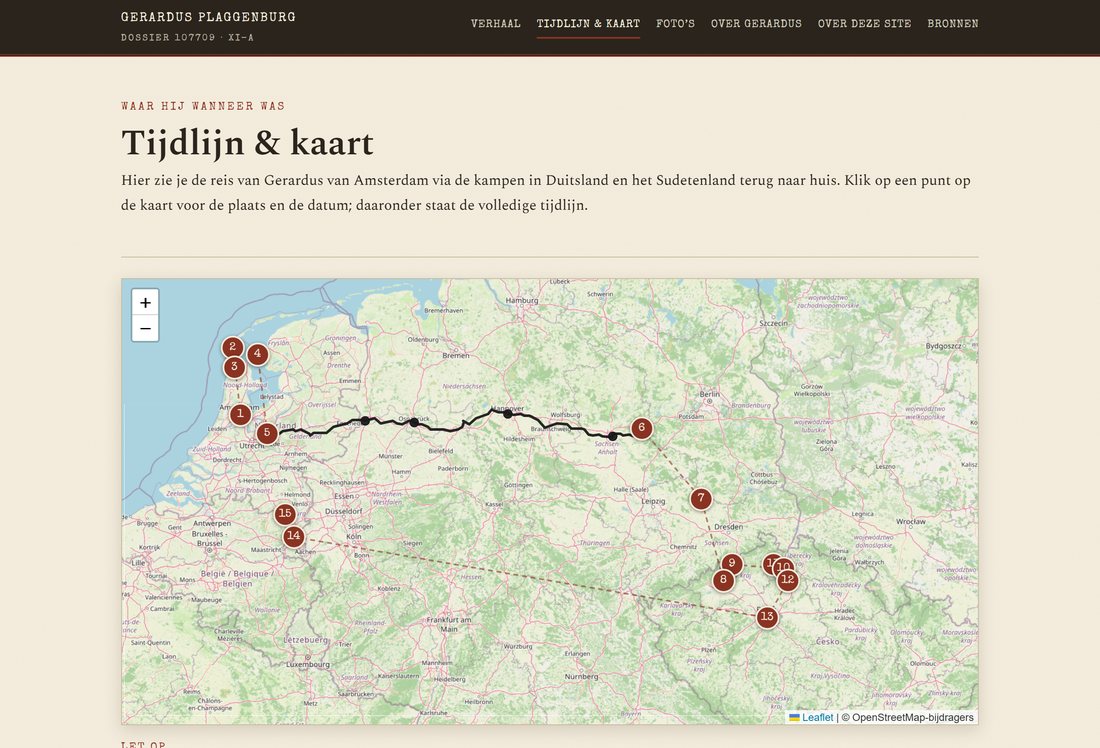1100x748 pixels.
Task: Select map marker number 9
Action: pyautogui.click(x=732, y=563)
